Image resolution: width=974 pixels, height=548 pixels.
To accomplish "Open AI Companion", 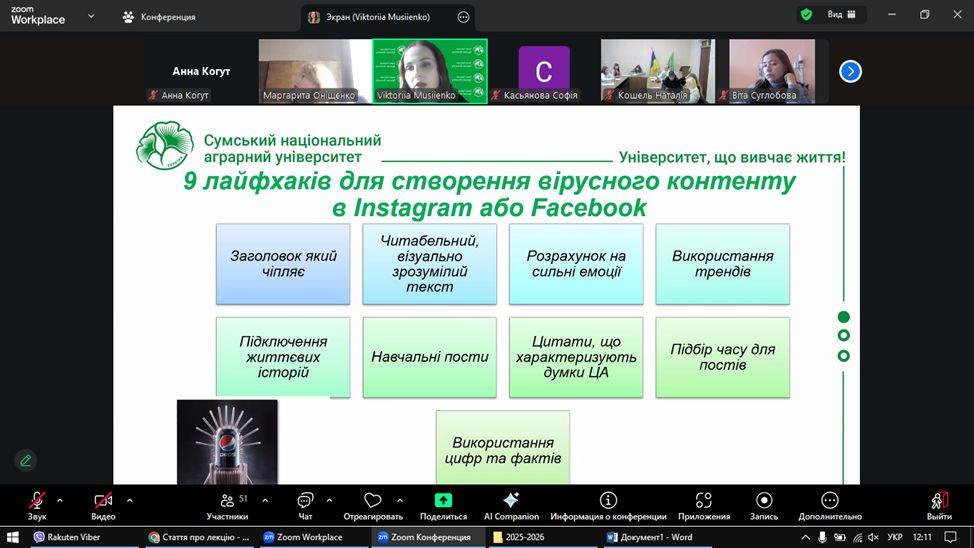I will (x=511, y=501).
